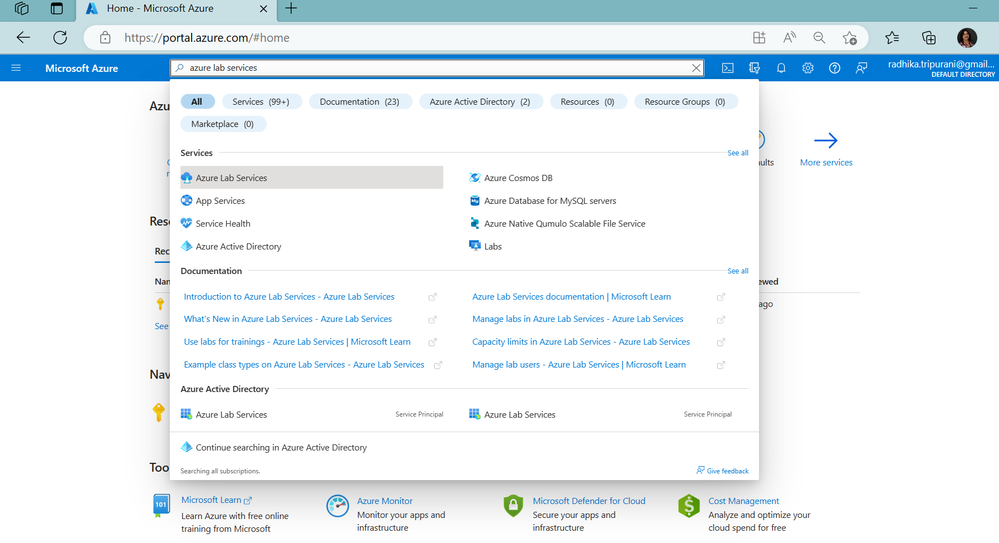The image size is (999, 543).
Task: Close the Home - Microsoft Azure tab
Action: click(x=263, y=9)
